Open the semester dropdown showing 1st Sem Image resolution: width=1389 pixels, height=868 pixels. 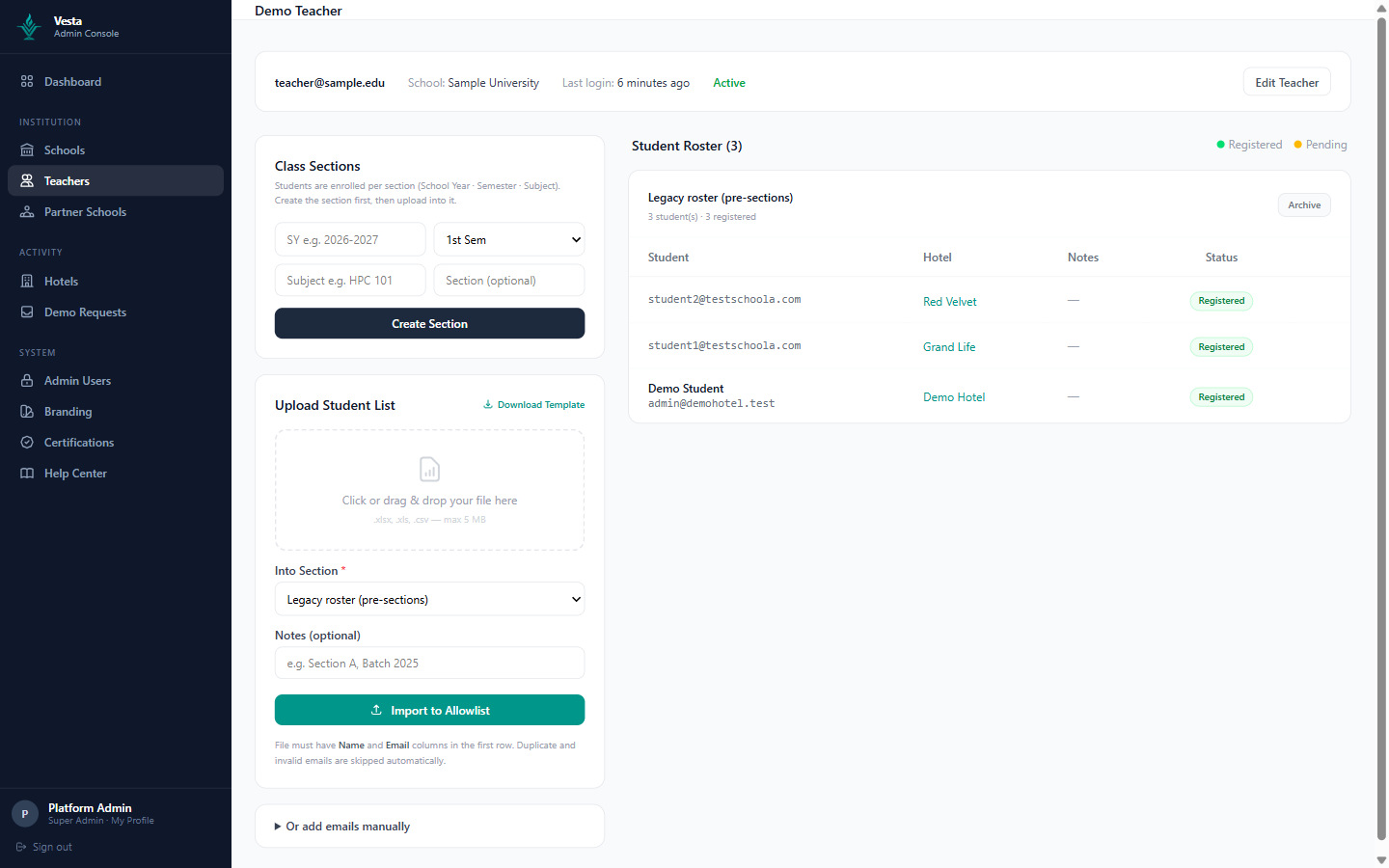coord(509,240)
